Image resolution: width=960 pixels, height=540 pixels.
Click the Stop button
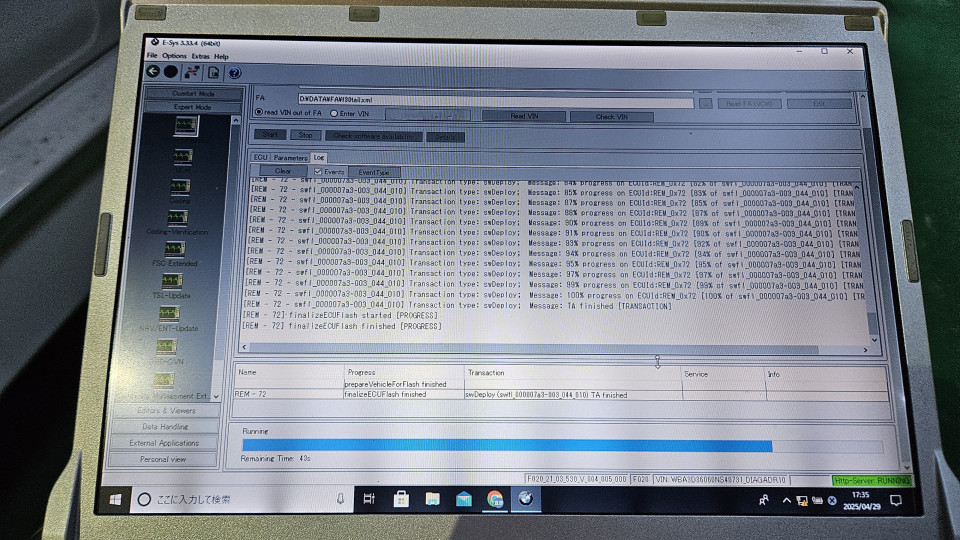[306, 135]
